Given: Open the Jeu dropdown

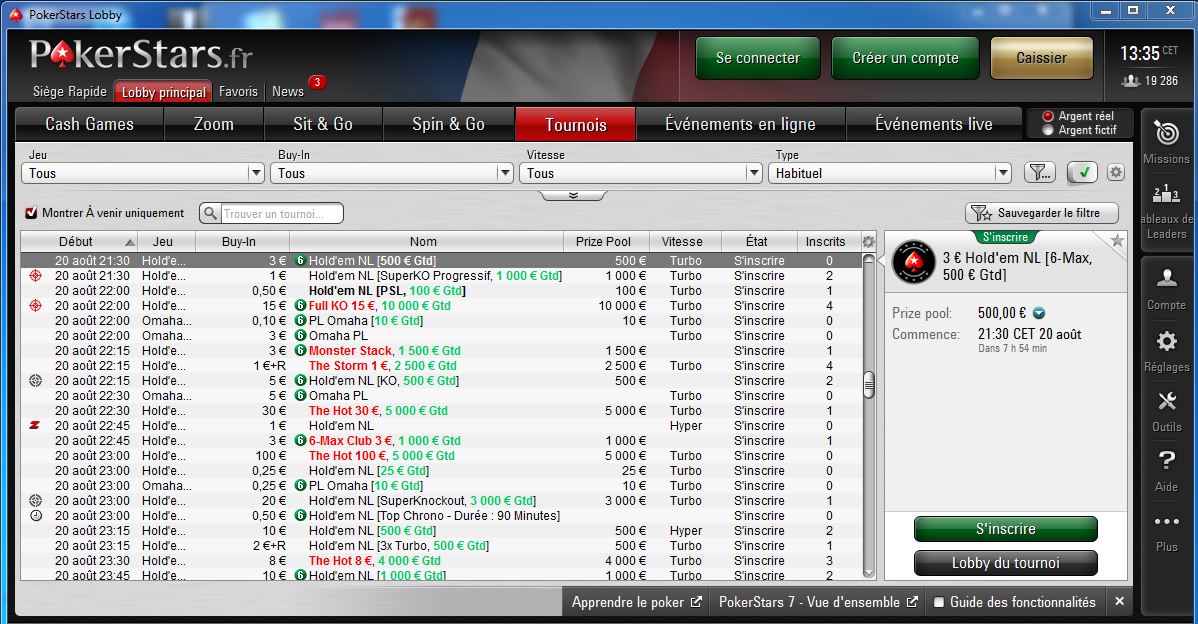Looking at the screenshot, I should [x=143, y=173].
